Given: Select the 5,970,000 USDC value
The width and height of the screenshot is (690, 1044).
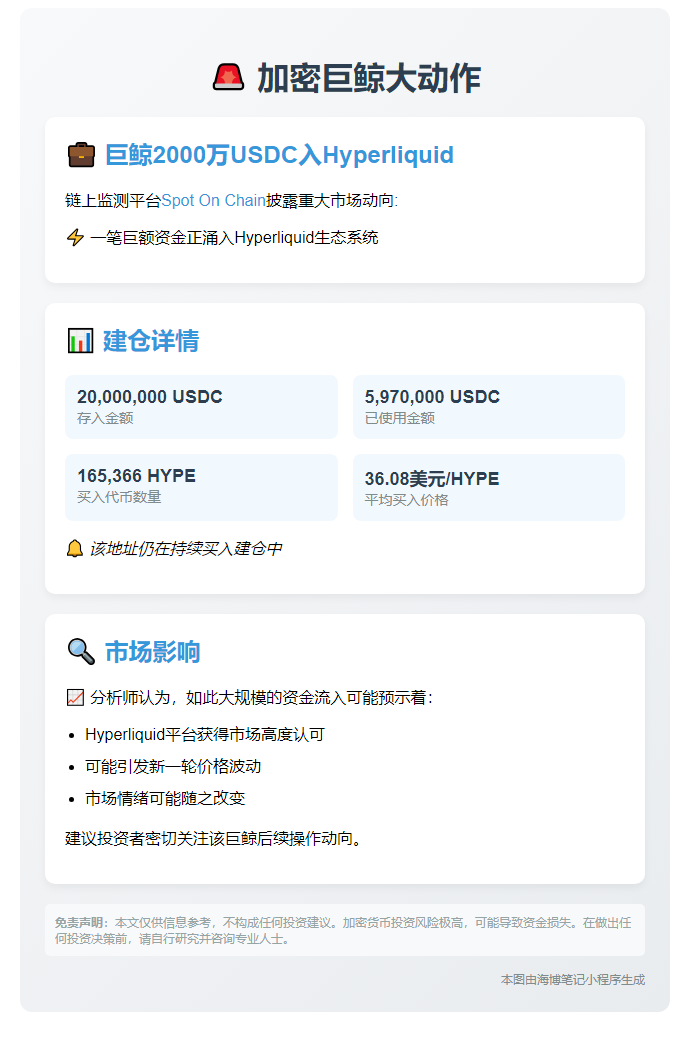Looking at the screenshot, I should [432, 397].
